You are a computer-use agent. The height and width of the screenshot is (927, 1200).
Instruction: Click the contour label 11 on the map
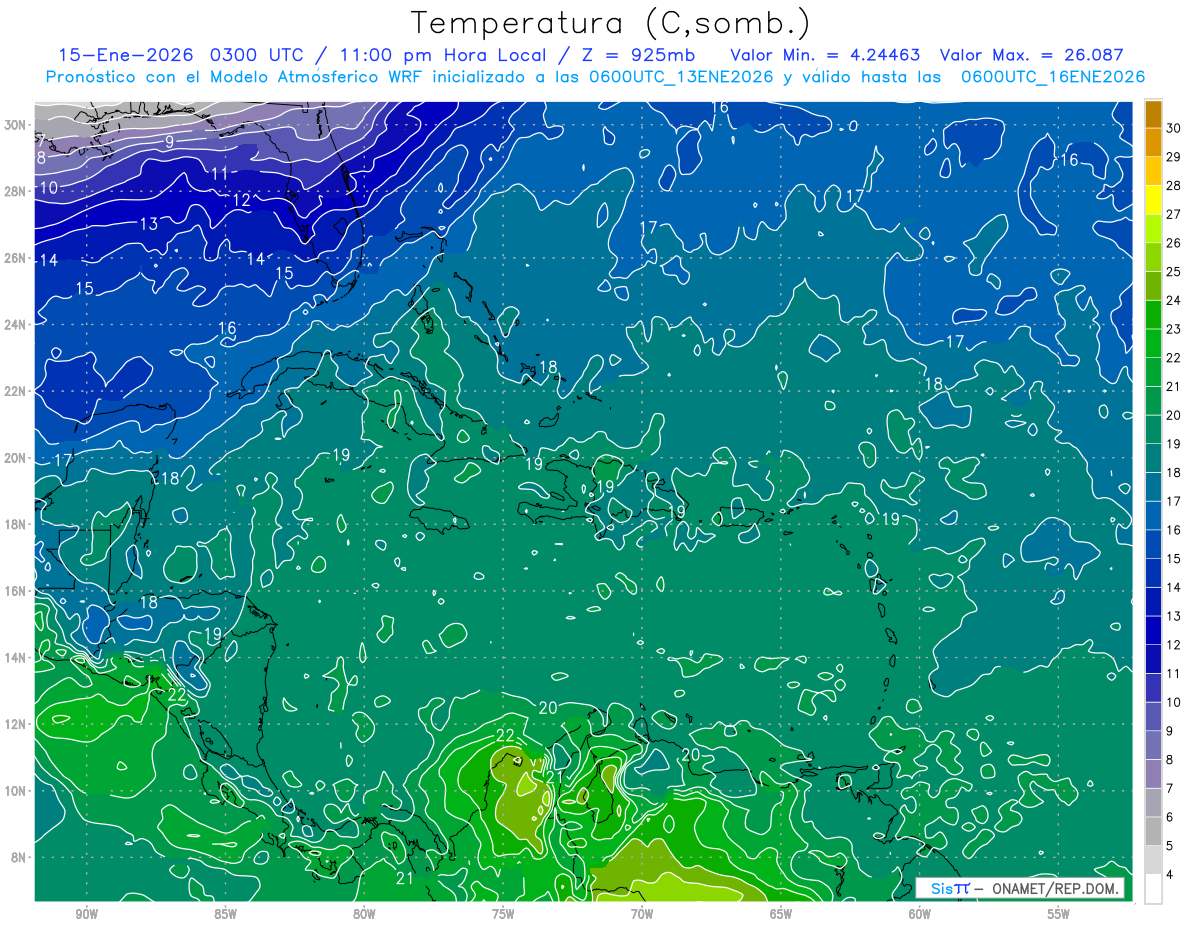pos(220,174)
